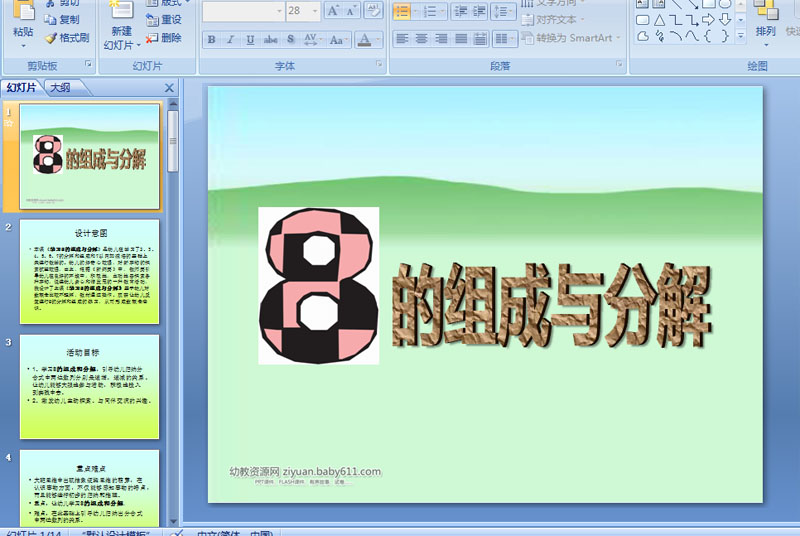Increase font size with the larger A

tap(333, 11)
